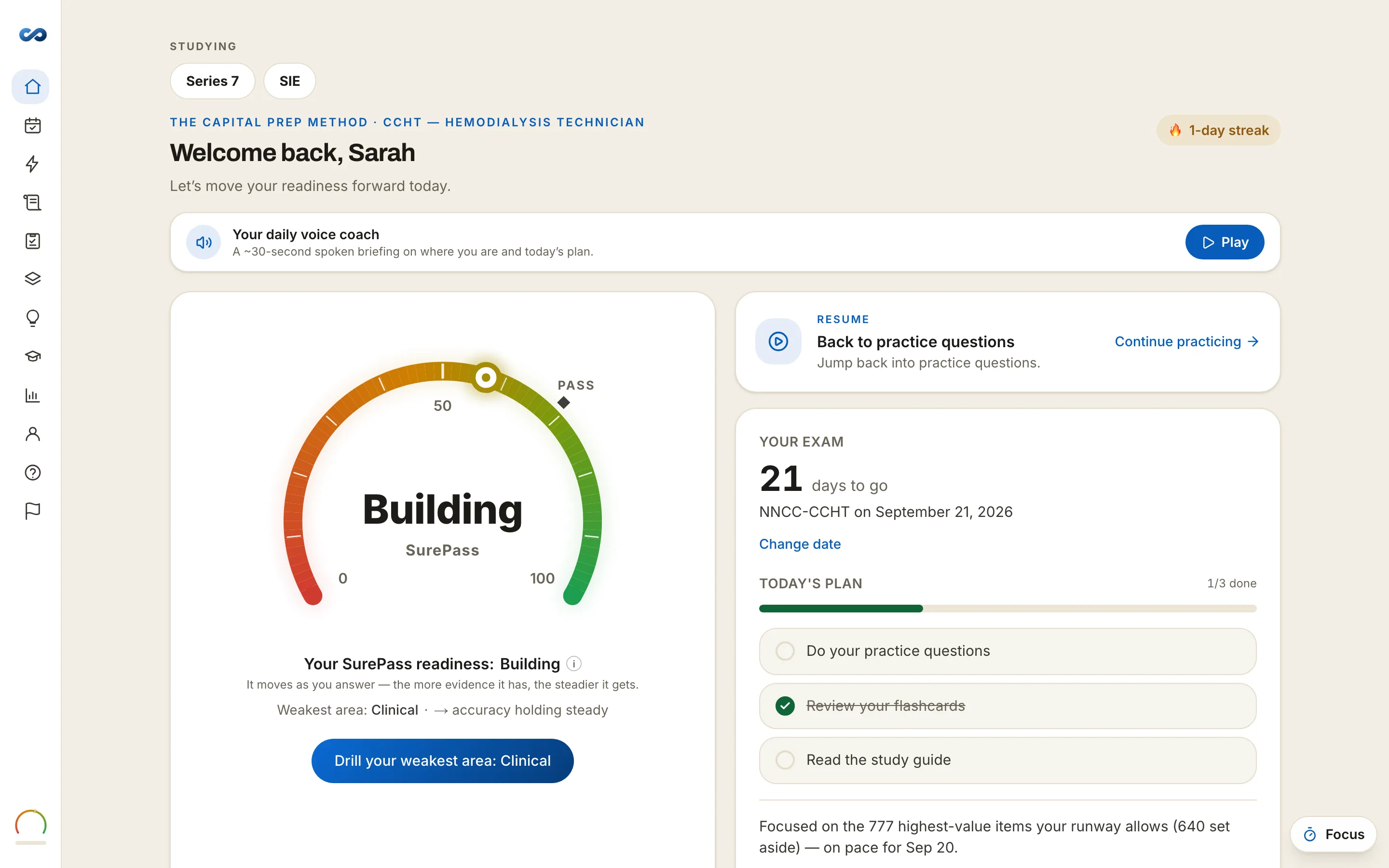Check off Read the study guide
1389x868 pixels.
pyautogui.click(x=785, y=760)
